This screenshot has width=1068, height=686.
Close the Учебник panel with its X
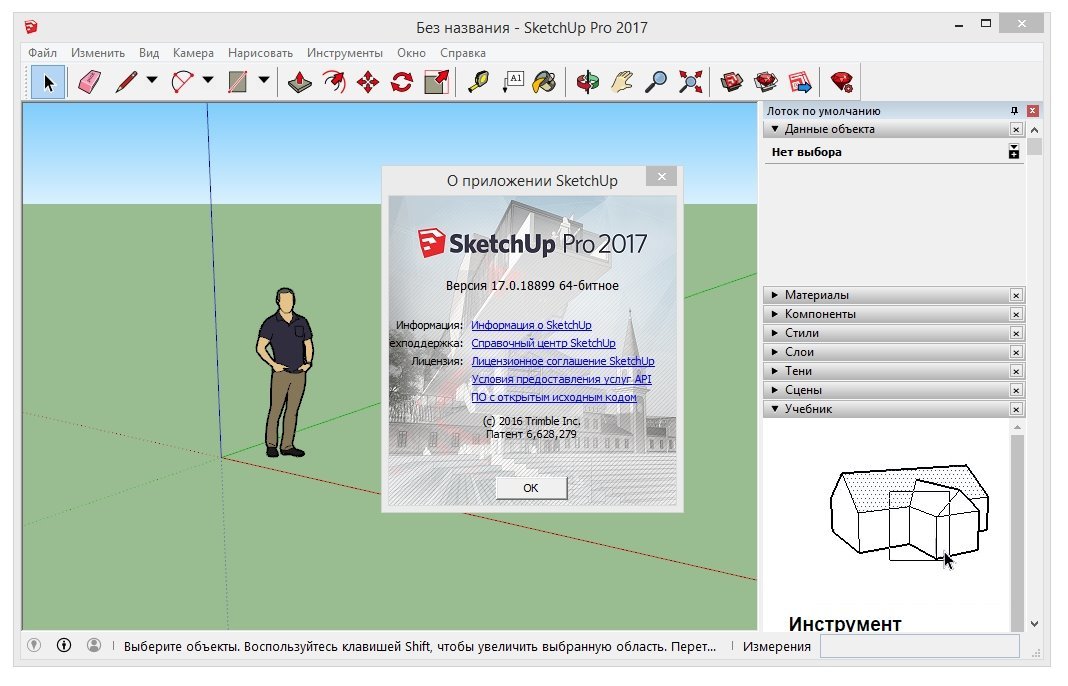tap(1016, 409)
